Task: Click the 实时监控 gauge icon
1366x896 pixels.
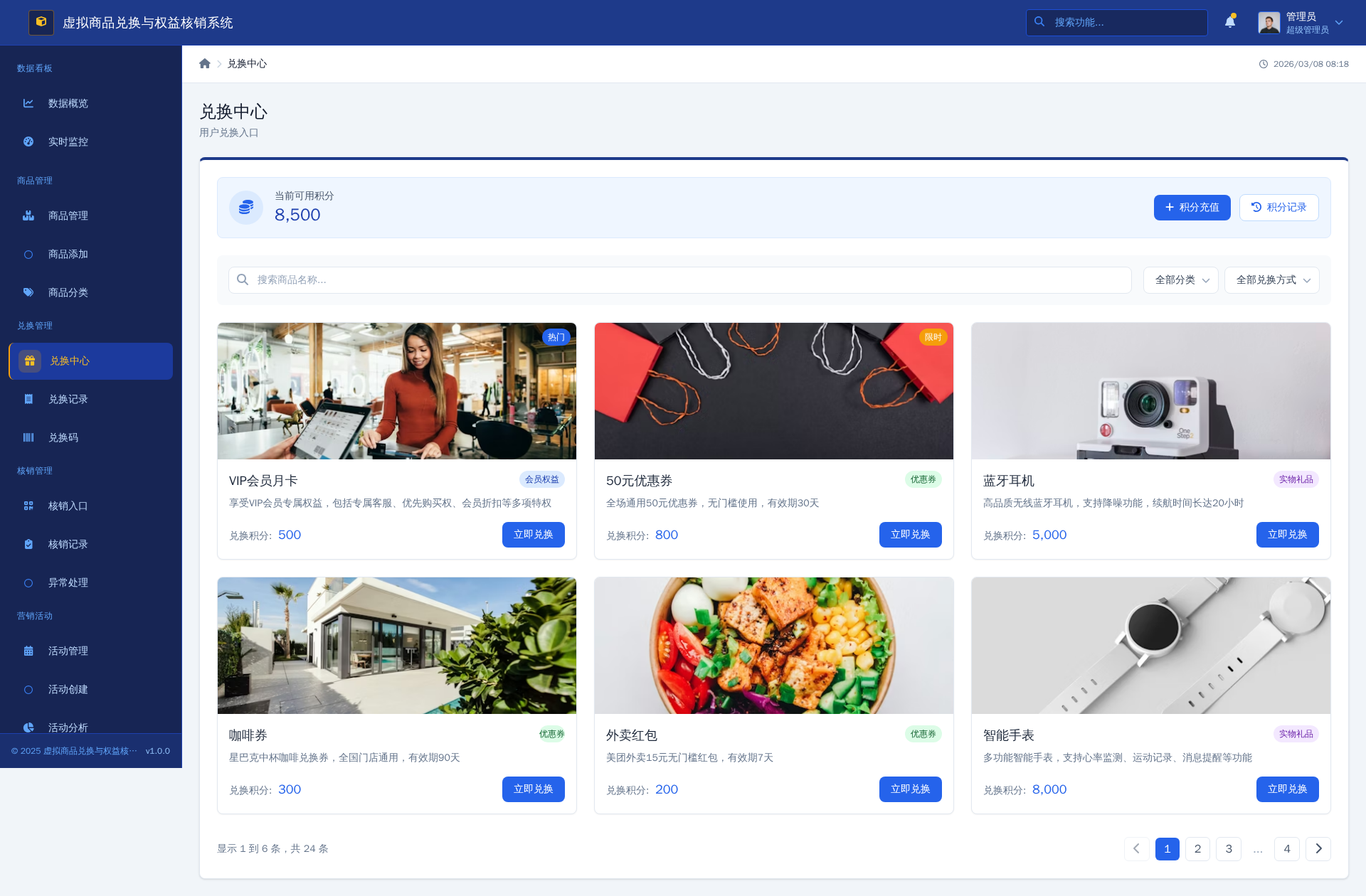Action: (28, 142)
